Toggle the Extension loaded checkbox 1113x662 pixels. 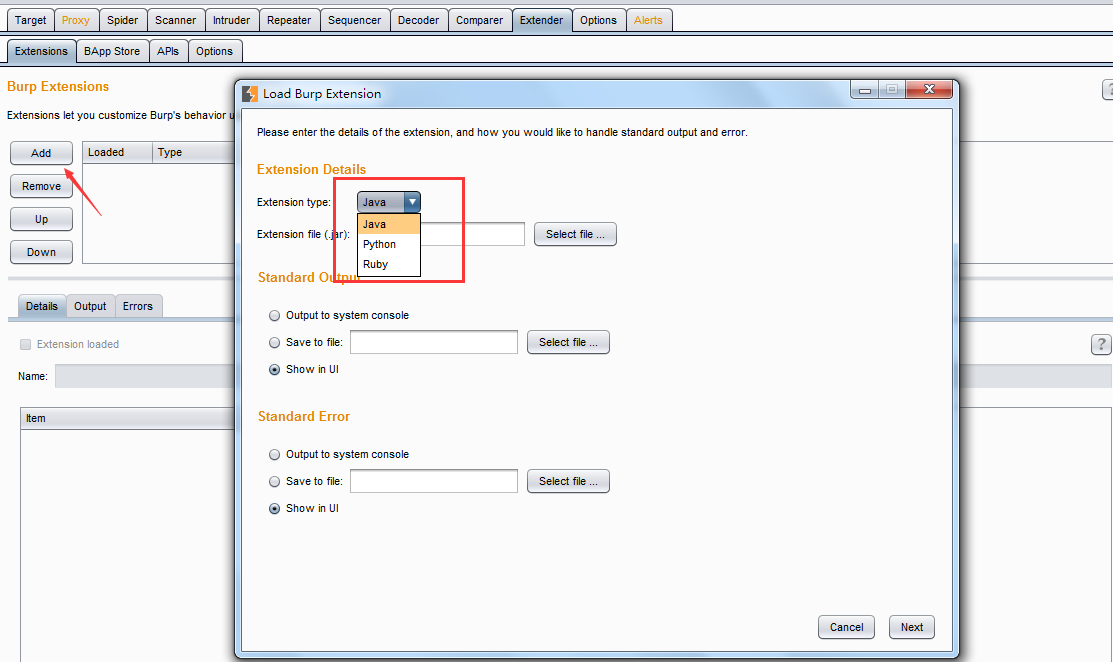[x=26, y=344]
